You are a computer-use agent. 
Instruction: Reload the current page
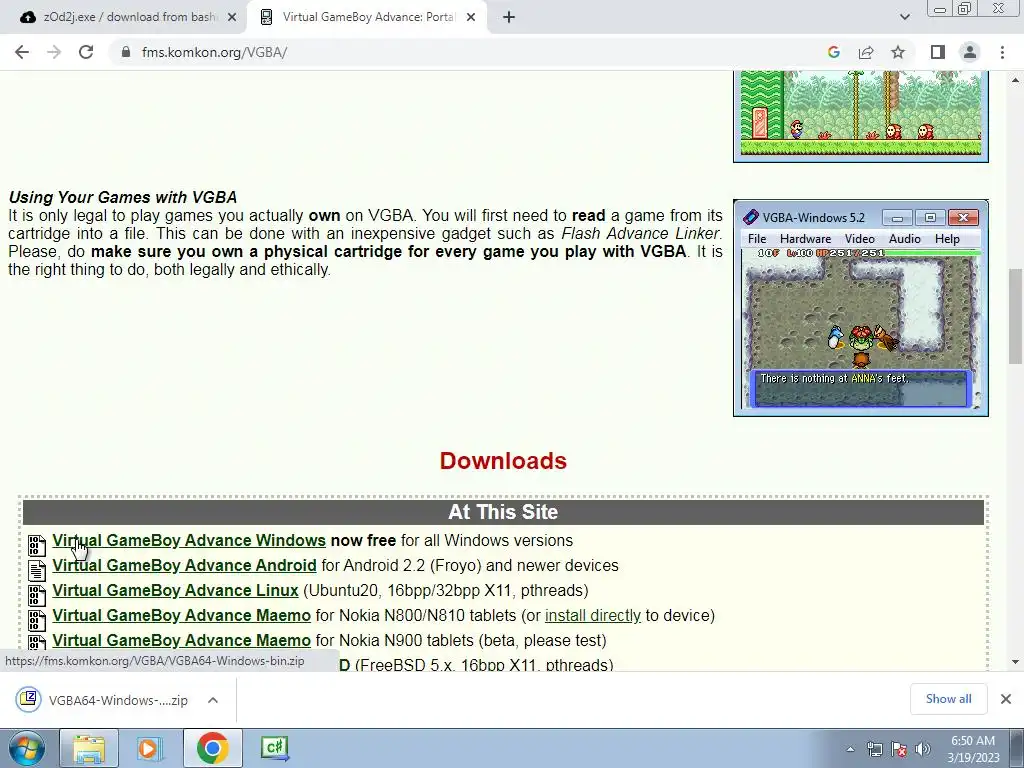(x=86, y=52)
